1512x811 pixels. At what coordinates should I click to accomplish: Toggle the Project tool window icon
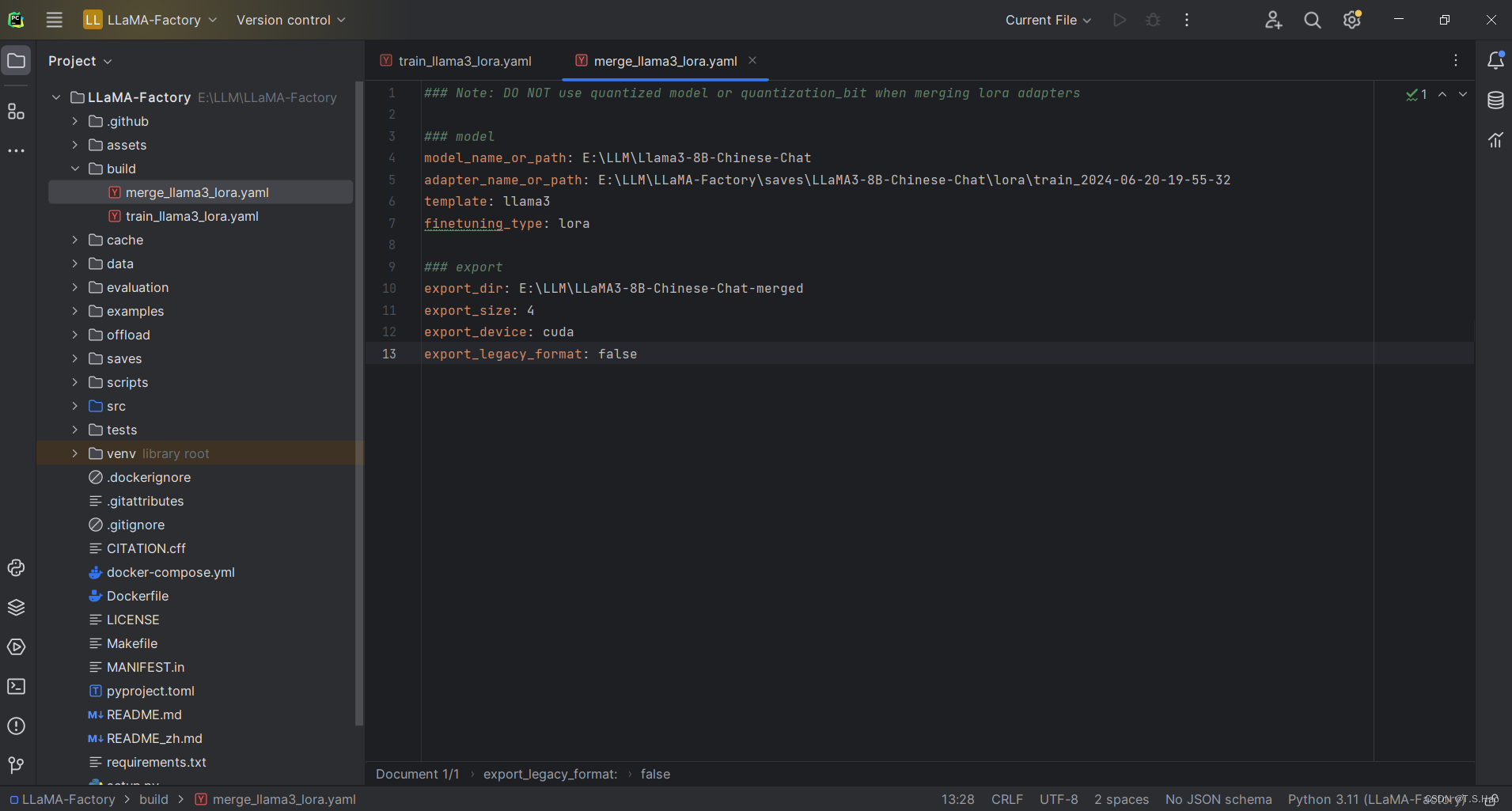(17, 61)
